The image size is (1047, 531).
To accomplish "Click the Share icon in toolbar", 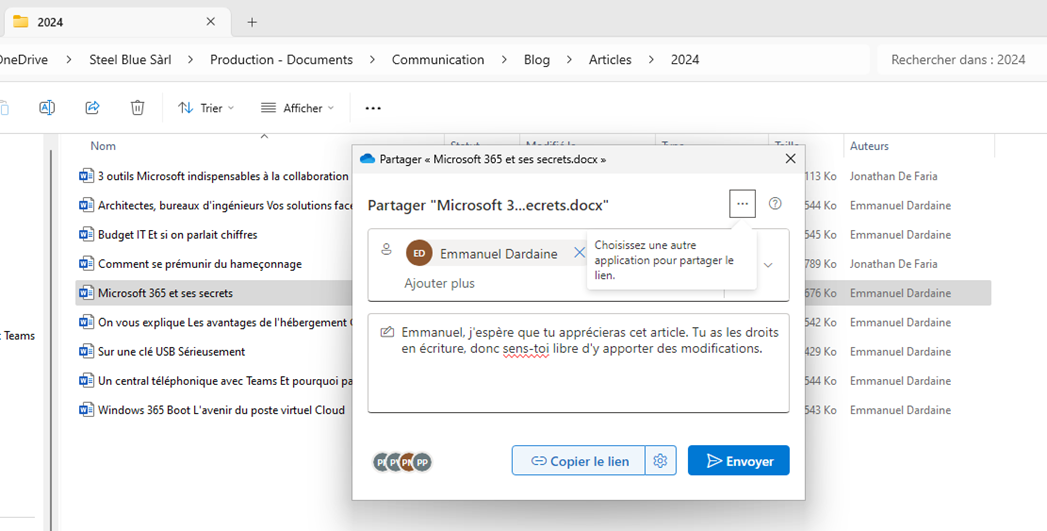I will click(x=92, y=108).
